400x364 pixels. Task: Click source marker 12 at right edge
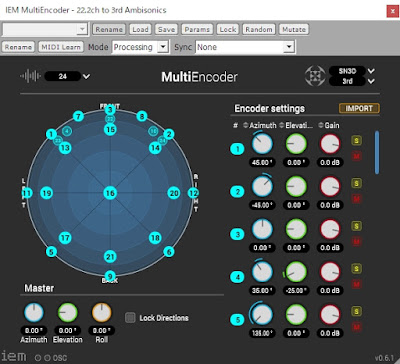tap(193, 193)
